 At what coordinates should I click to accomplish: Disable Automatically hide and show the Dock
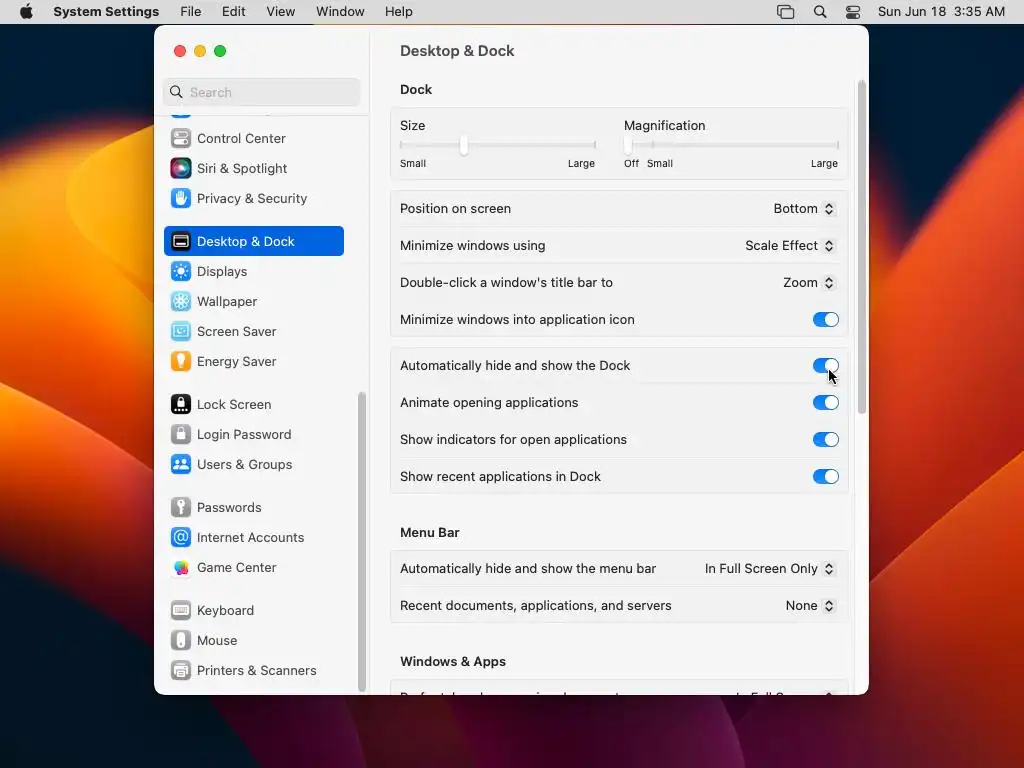tap(825, 366)
